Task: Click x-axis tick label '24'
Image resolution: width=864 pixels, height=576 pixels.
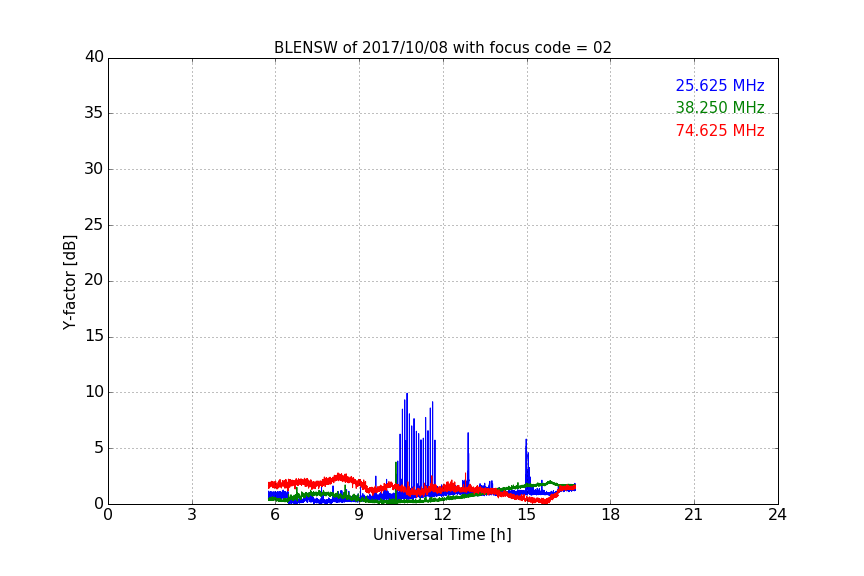Action: [x=778, y=515]
